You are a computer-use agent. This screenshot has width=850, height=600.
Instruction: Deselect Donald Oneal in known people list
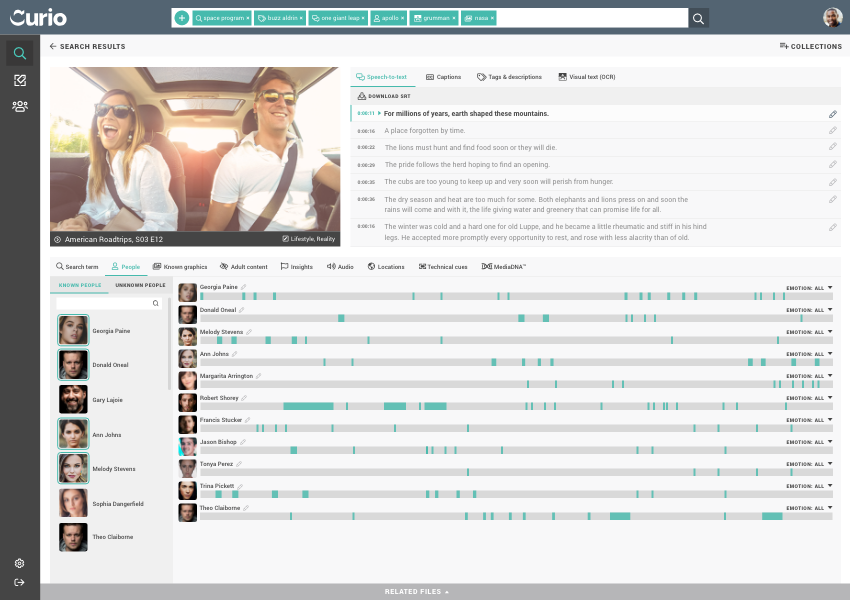tap(73, 365)
